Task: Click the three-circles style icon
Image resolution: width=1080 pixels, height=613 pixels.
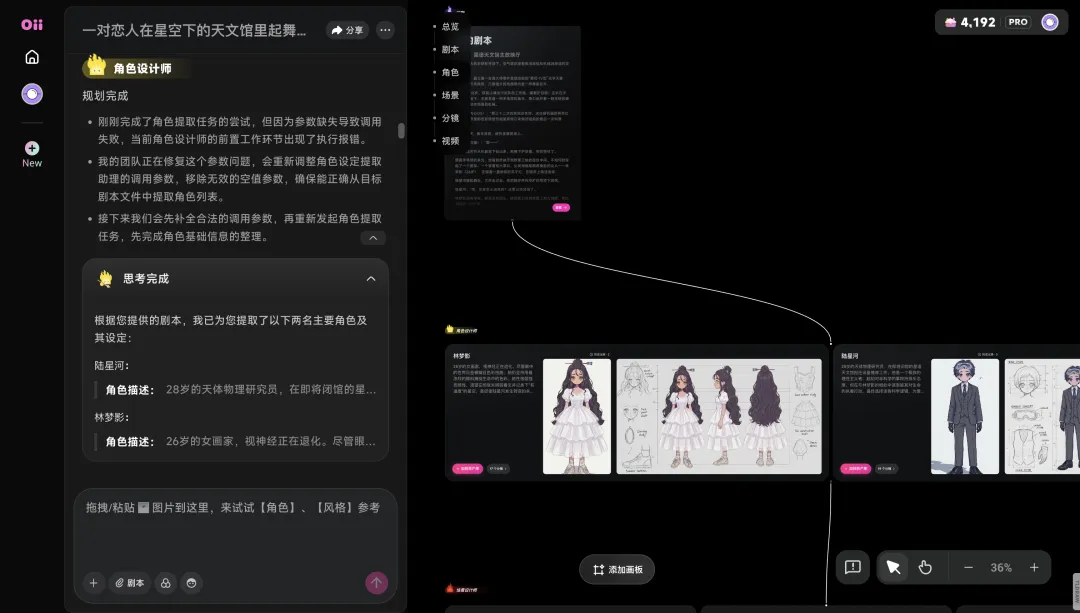Action: 165,583
